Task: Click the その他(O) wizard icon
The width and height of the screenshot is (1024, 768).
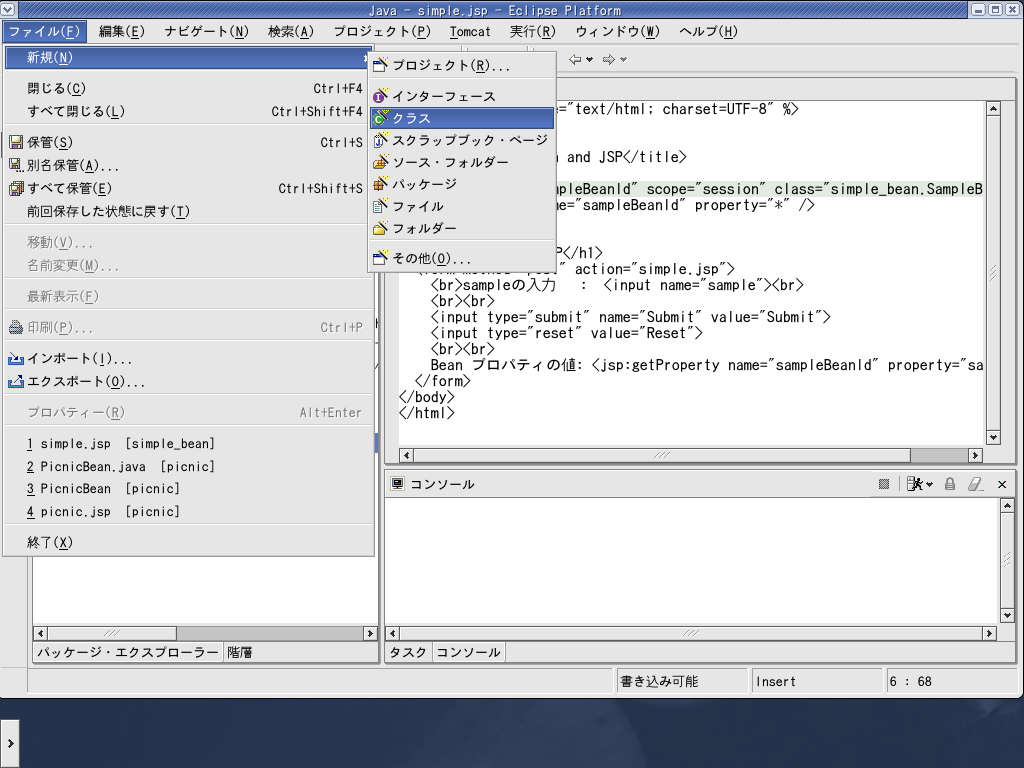Action: coord(380,259)
